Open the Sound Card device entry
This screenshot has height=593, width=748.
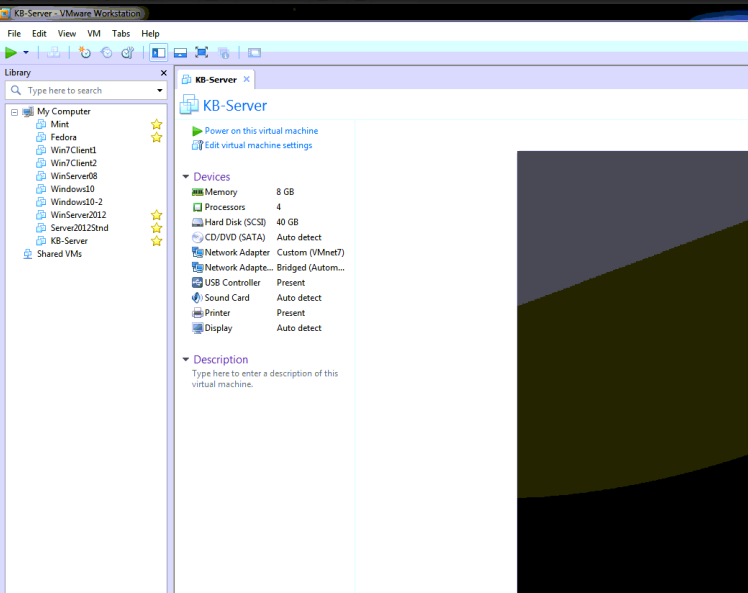(x=227, y=298)
